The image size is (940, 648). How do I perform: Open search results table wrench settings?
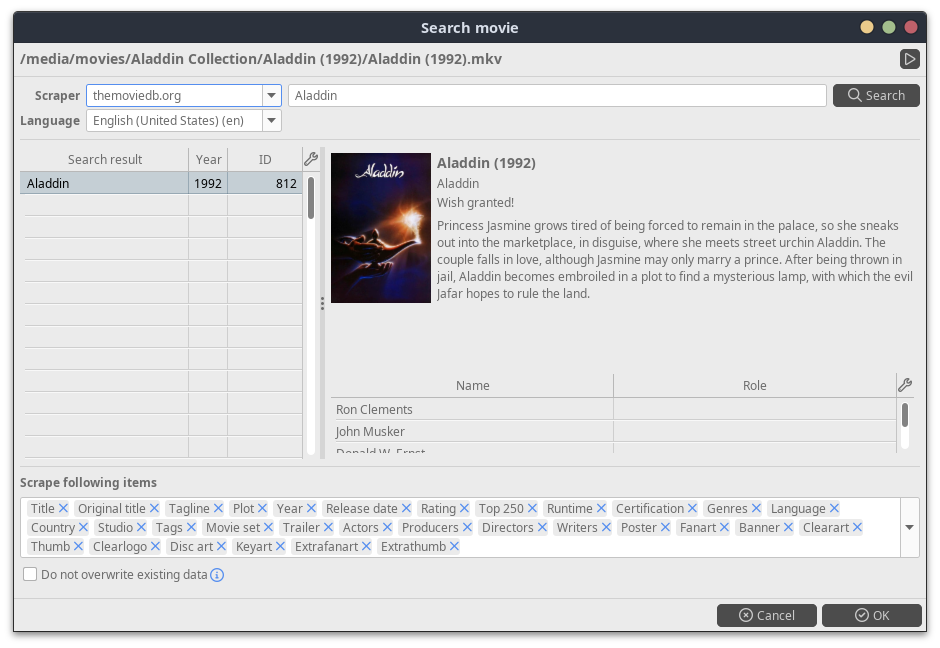coord(311,160)
